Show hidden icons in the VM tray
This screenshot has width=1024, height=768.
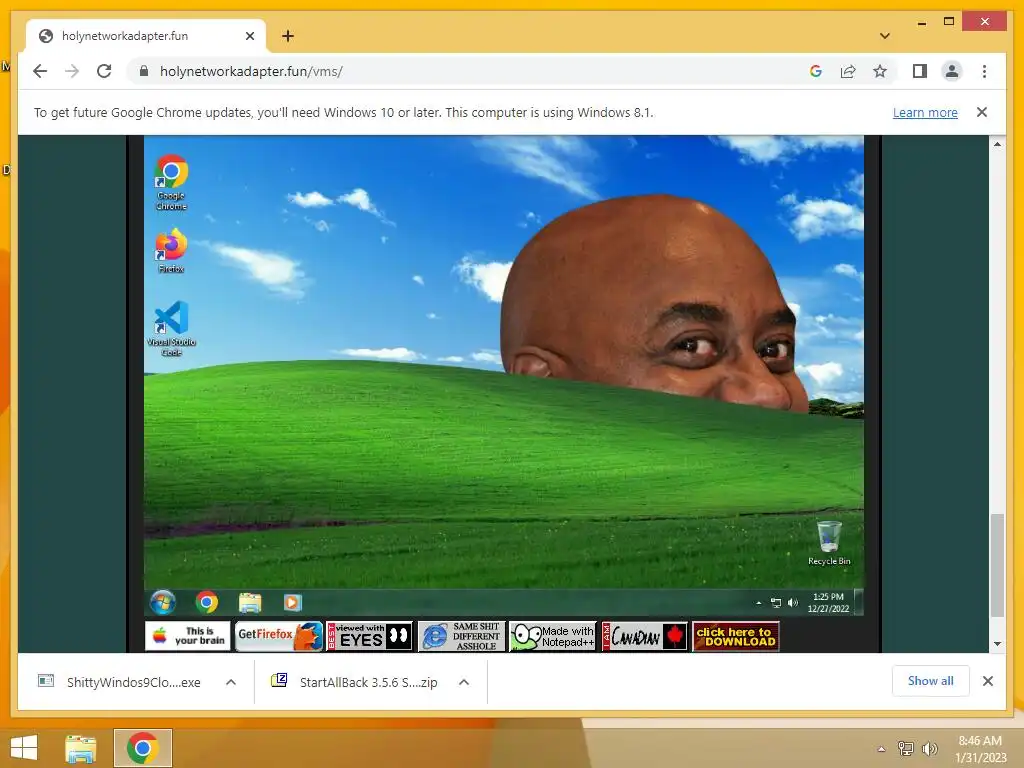pos(759,603)
